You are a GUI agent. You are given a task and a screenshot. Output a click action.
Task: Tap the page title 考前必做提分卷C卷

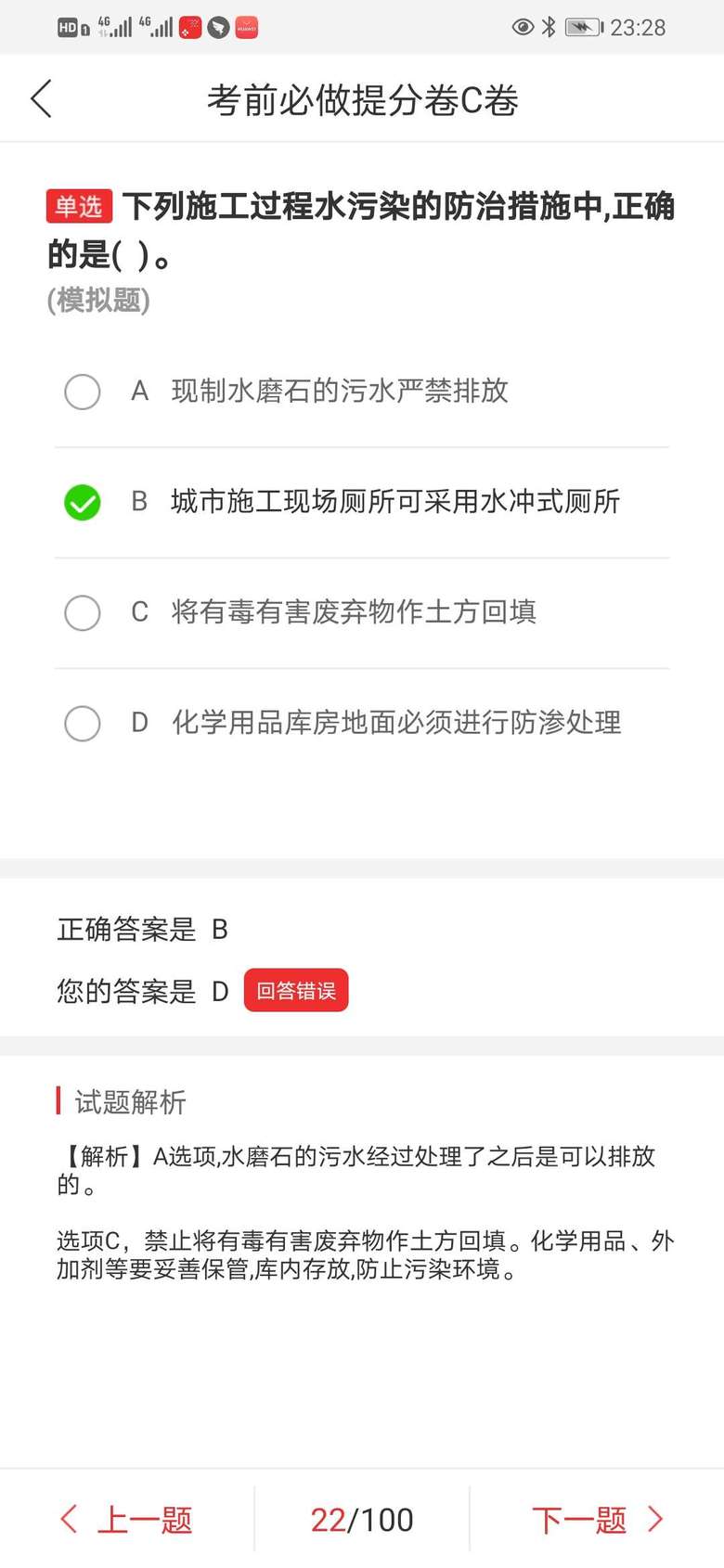point(362,100)
